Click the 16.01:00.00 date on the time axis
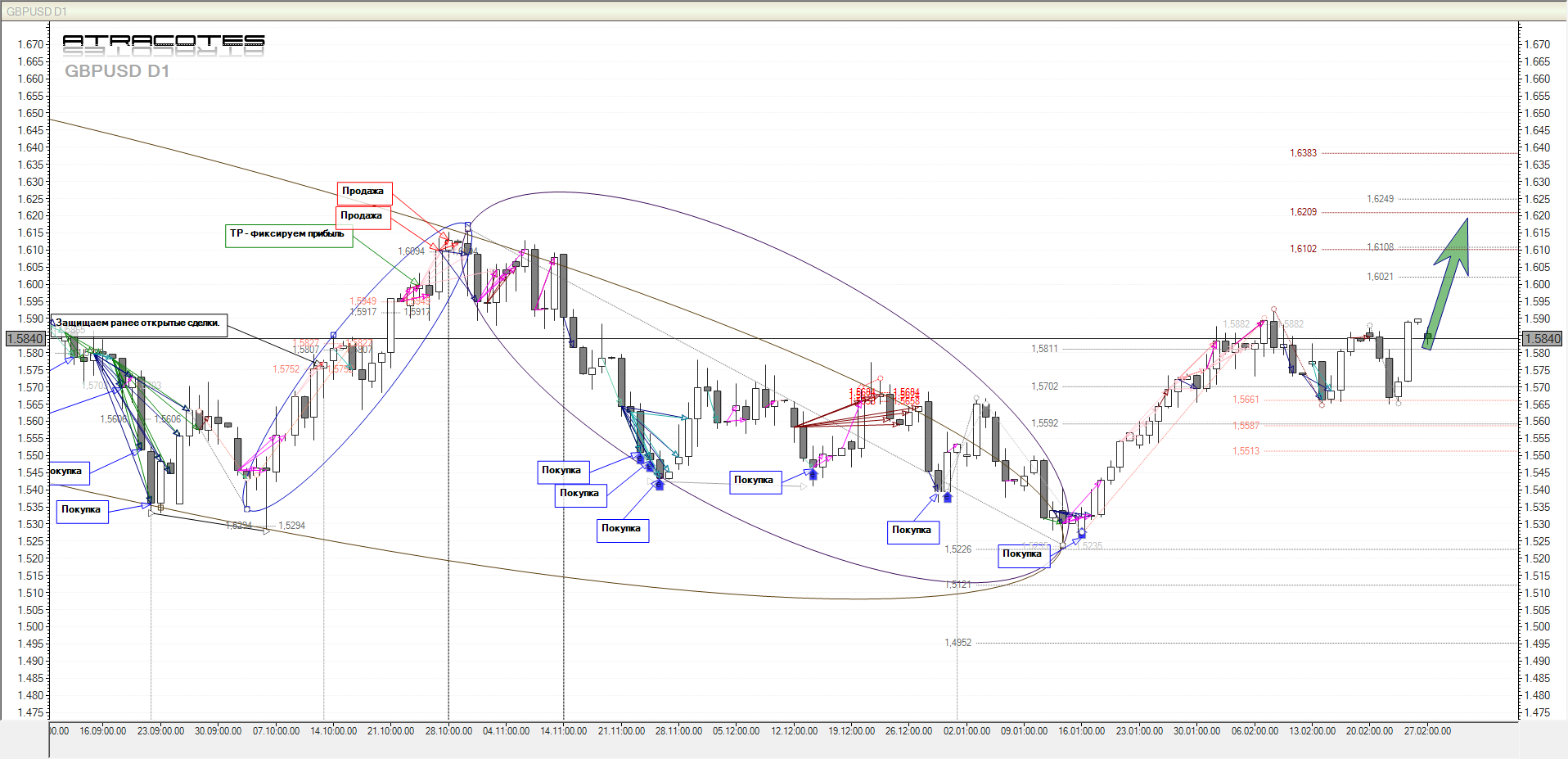This screenshot has height=759, width=1568. (x=1081, y=731)
